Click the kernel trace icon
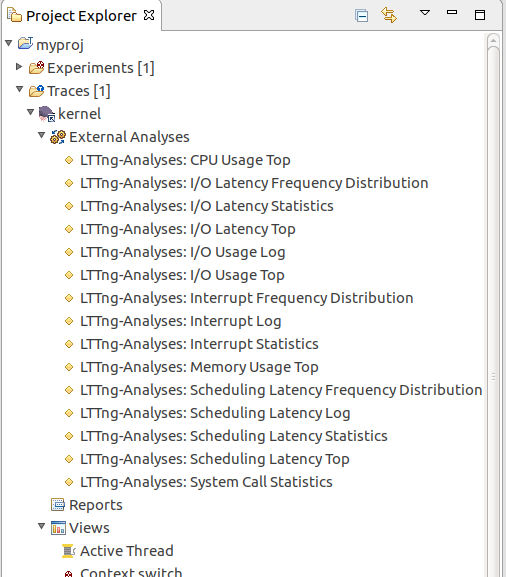Viewport: 506px width, 577px height. click(x=47, y=114)
